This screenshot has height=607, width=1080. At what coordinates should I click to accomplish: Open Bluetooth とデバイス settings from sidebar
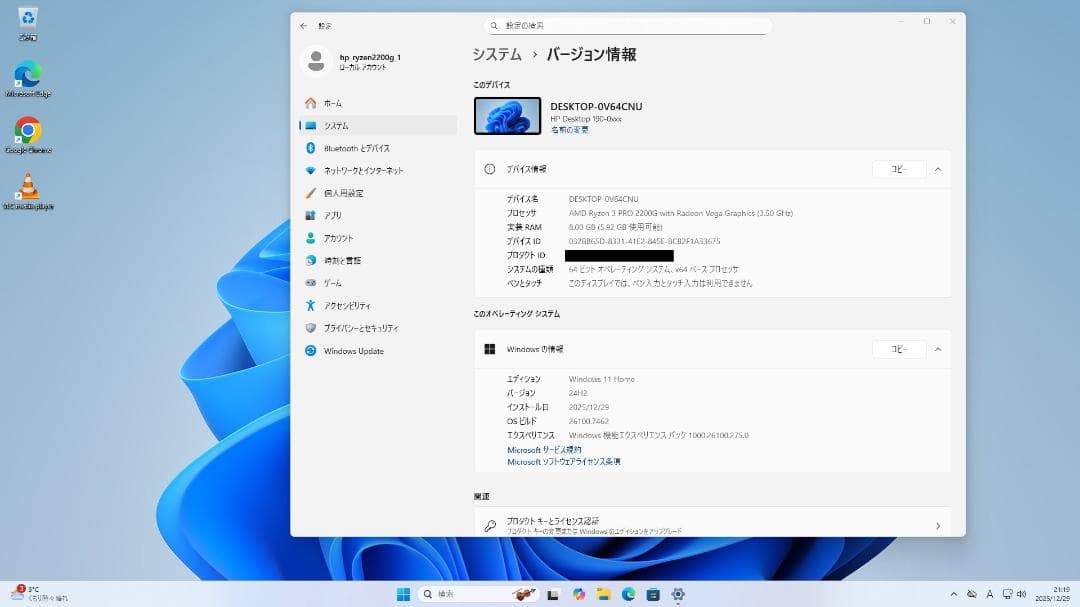(357, 148)
